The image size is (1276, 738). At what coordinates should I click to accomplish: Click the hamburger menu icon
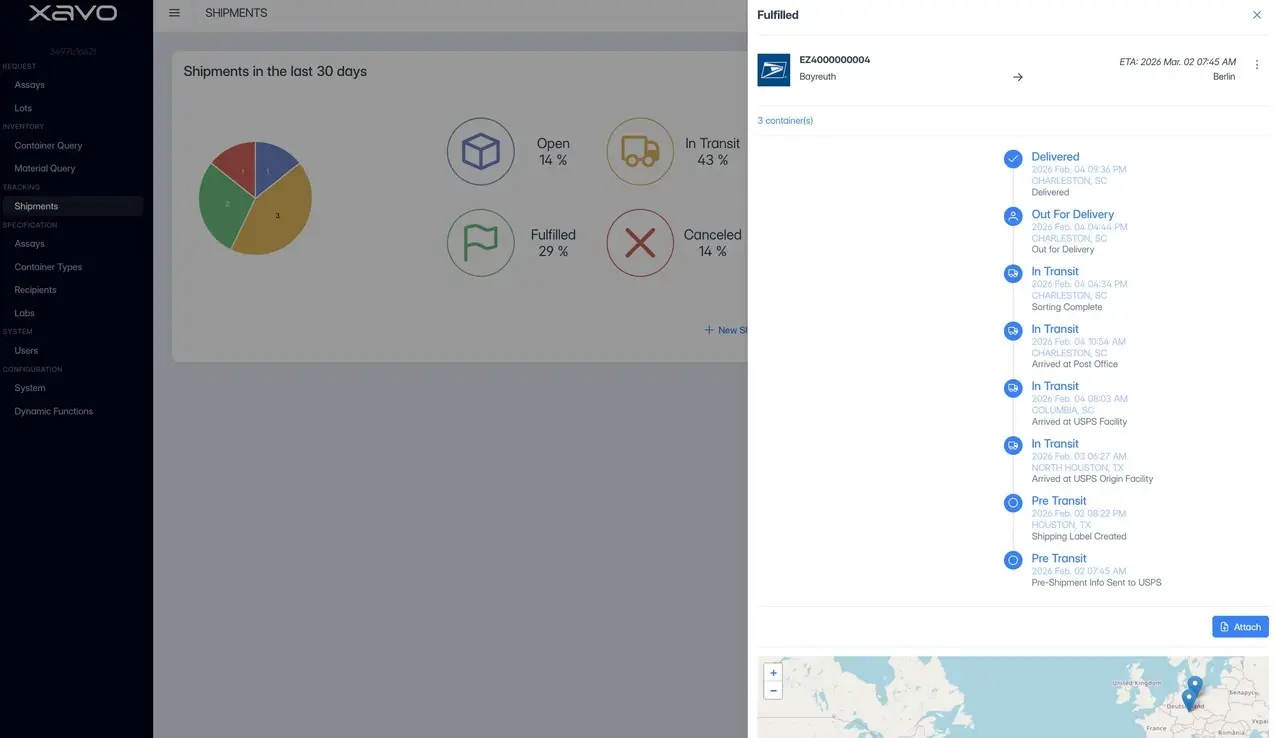tap(174, 13)
